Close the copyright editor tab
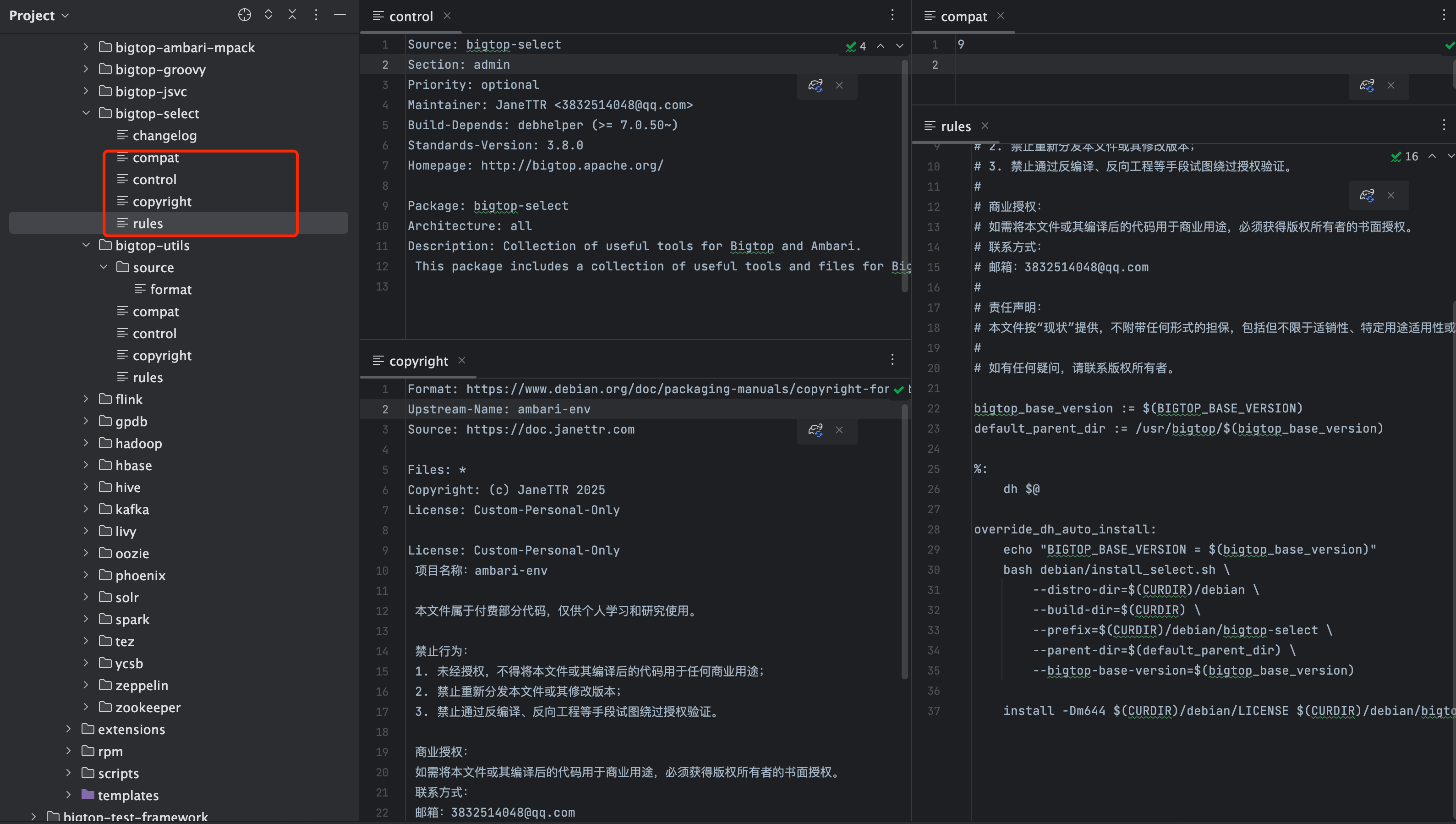The height and width of the screenshot is (824, 1456). [x=461, y=361]
